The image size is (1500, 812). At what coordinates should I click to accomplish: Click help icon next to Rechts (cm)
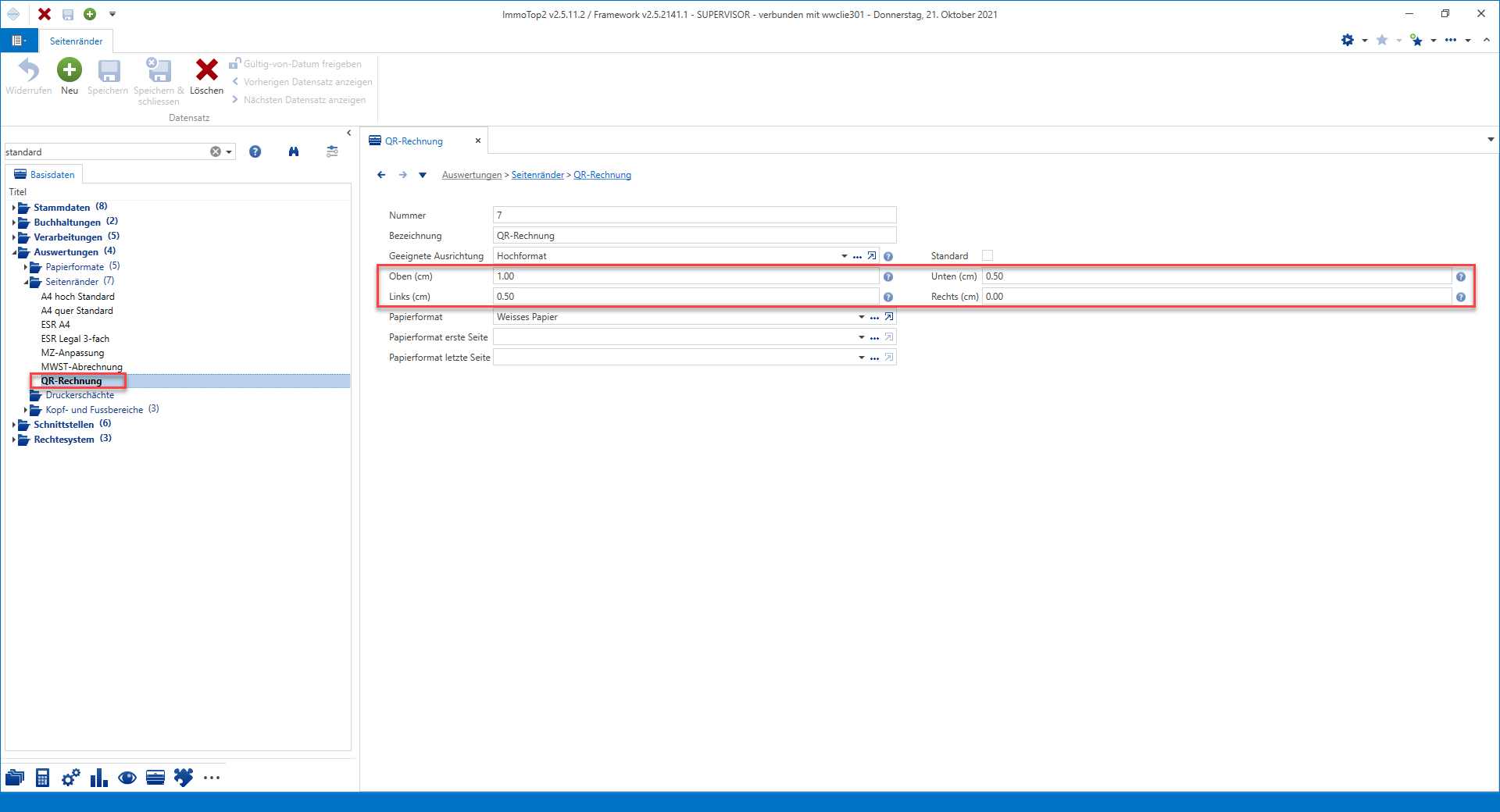(1461, 297)
